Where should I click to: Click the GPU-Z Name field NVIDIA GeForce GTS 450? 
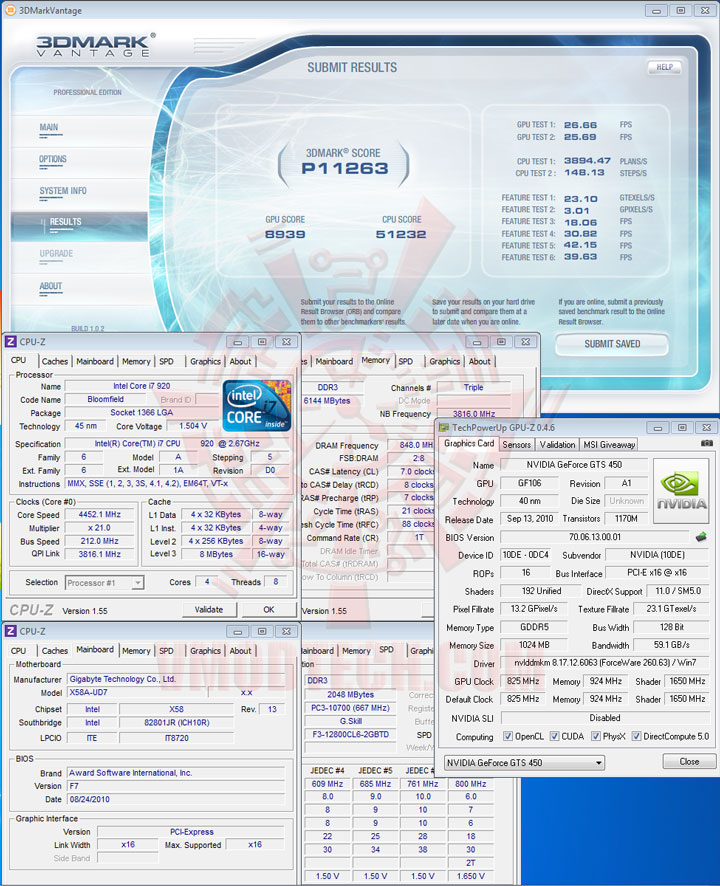coord(574,465)
